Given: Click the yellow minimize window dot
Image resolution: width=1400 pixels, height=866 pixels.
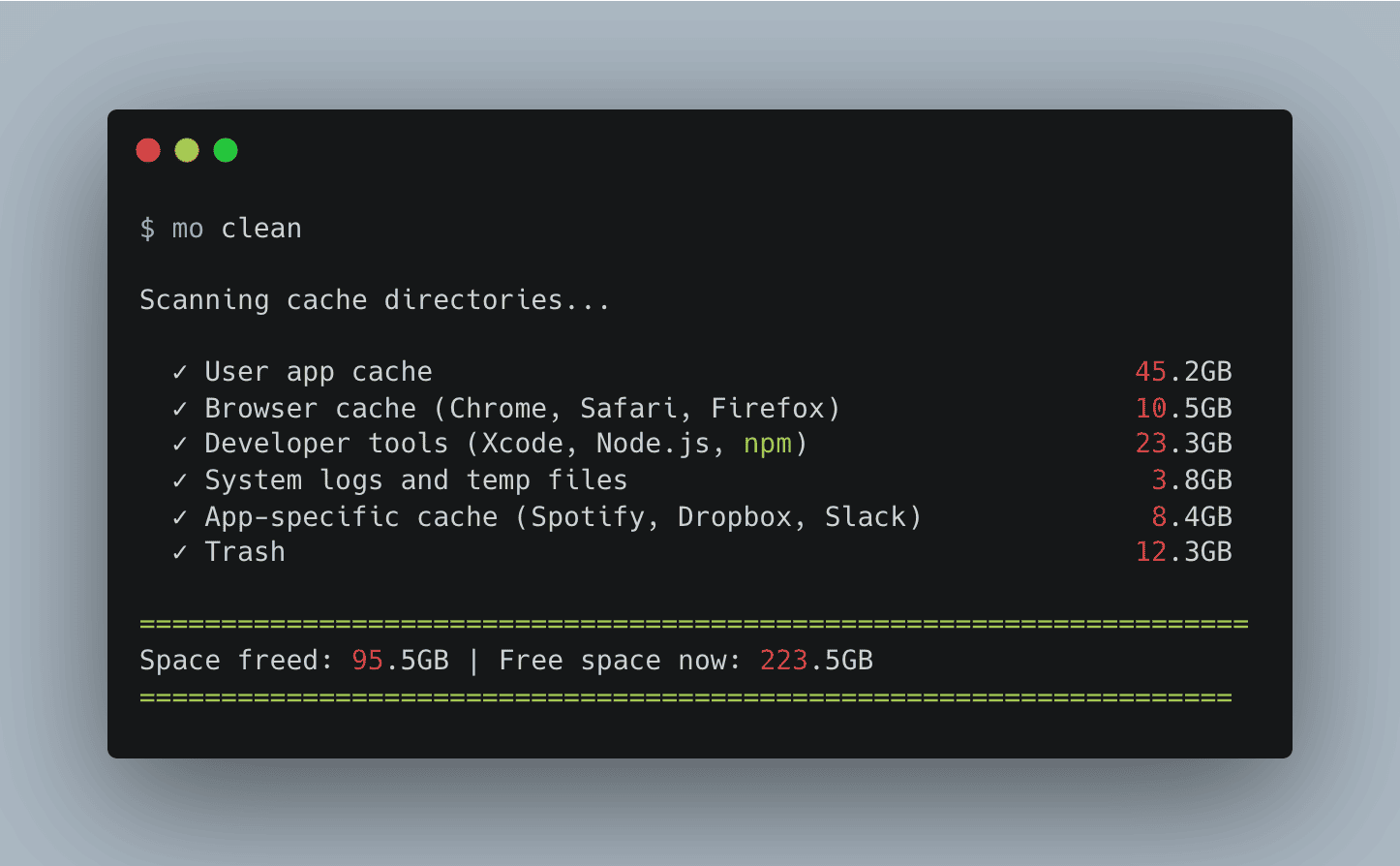Looking at the screenshot, I should pyautogui.click(x=187, y=150).
